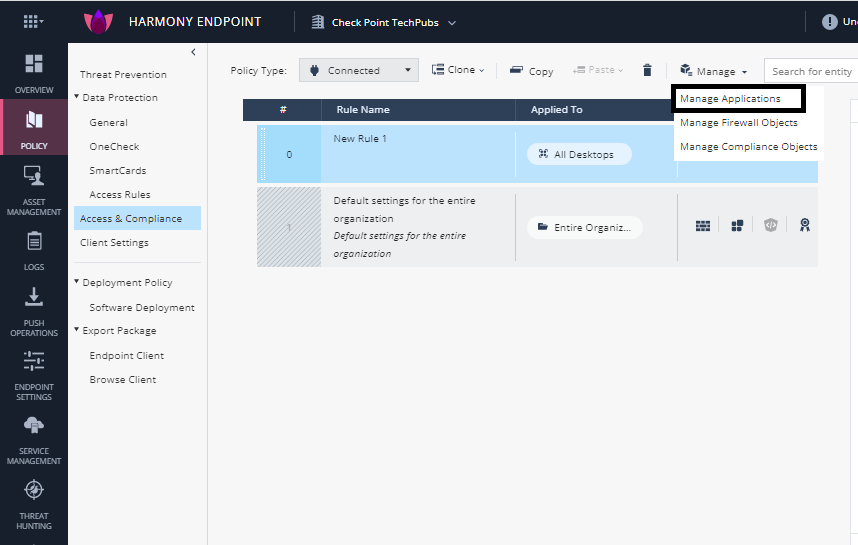Collapse the Deployment Policy tree section
Screen dimensions: 858x545
coord(77,281)
